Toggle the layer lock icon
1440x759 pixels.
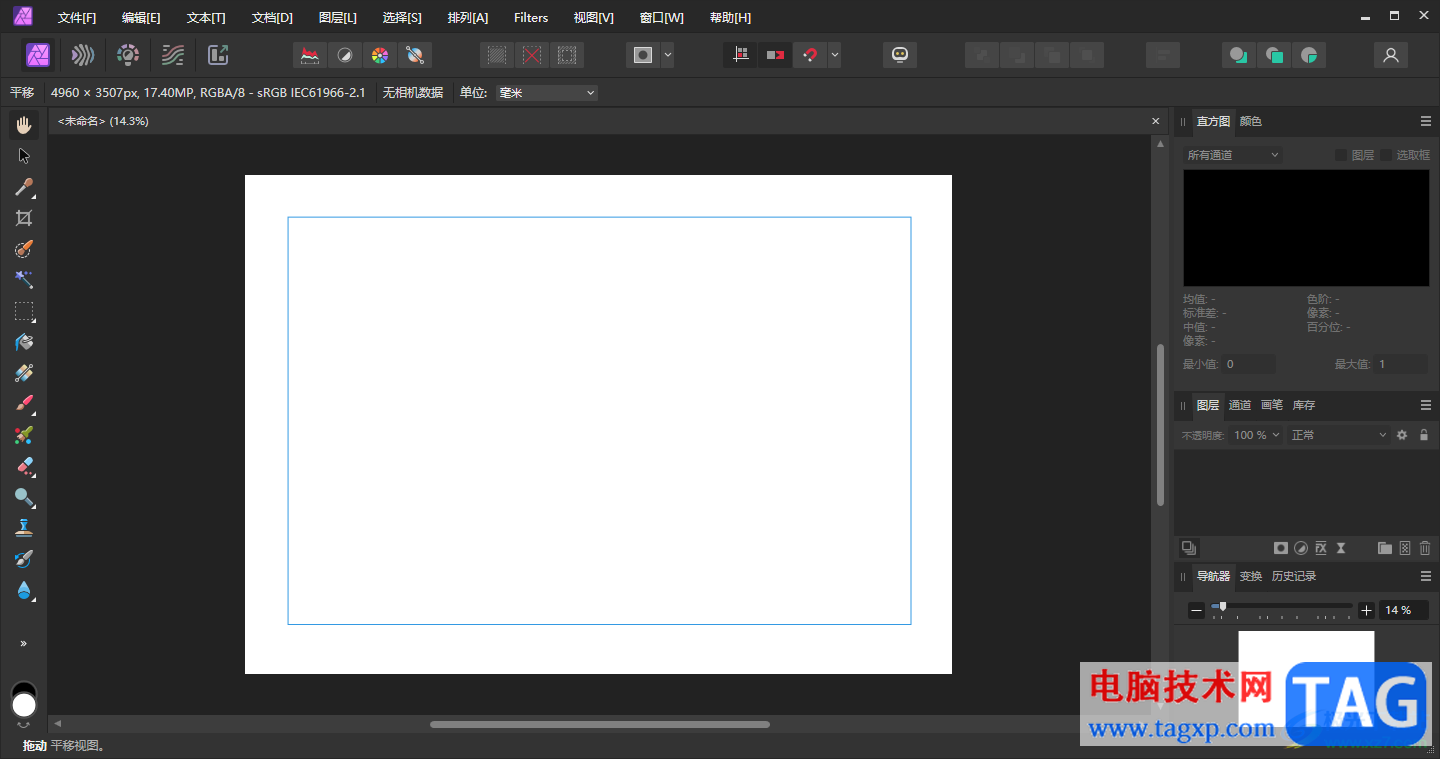[1424, 435]
